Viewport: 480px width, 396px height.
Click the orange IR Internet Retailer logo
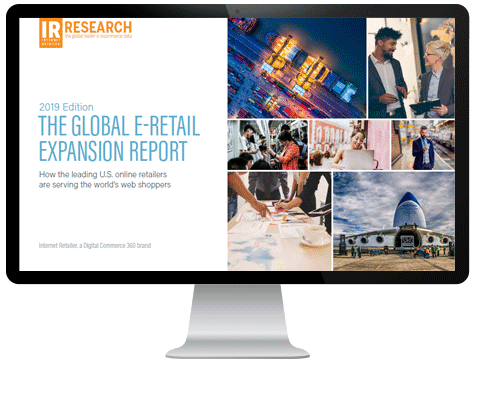coord(51,33)
